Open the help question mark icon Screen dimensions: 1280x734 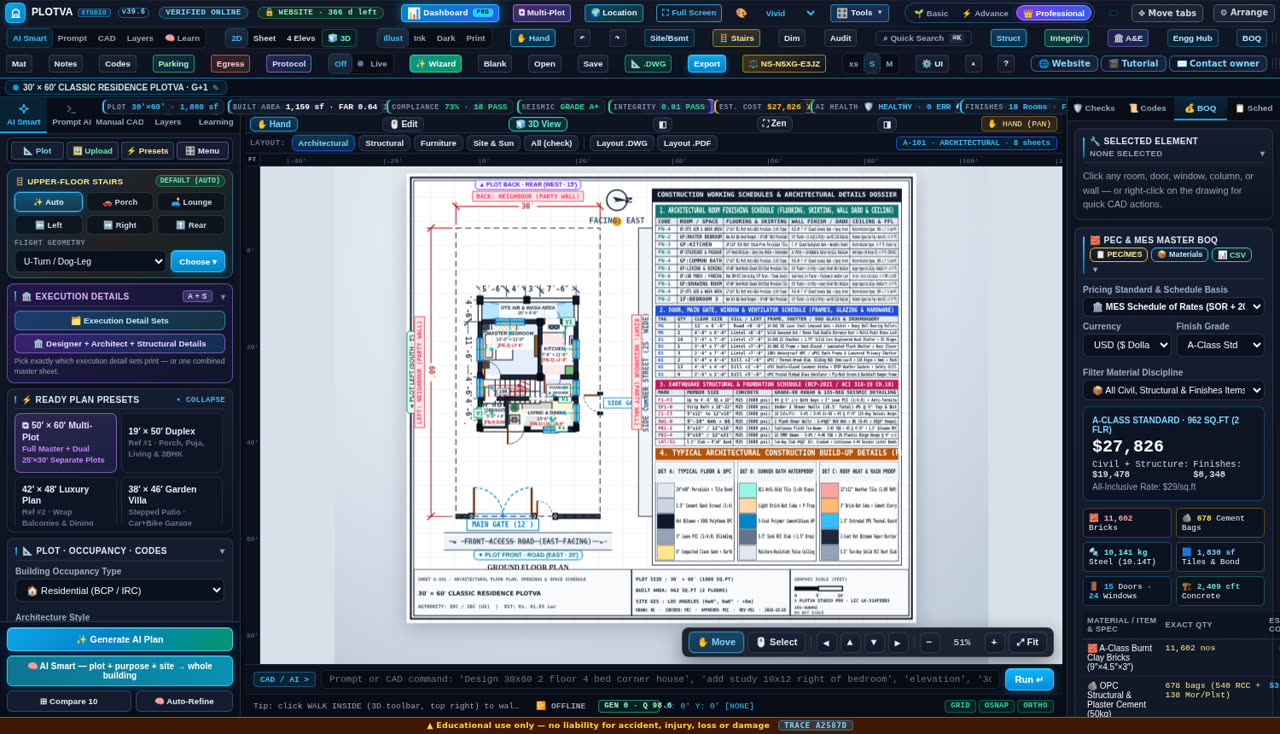point(1006,63)
